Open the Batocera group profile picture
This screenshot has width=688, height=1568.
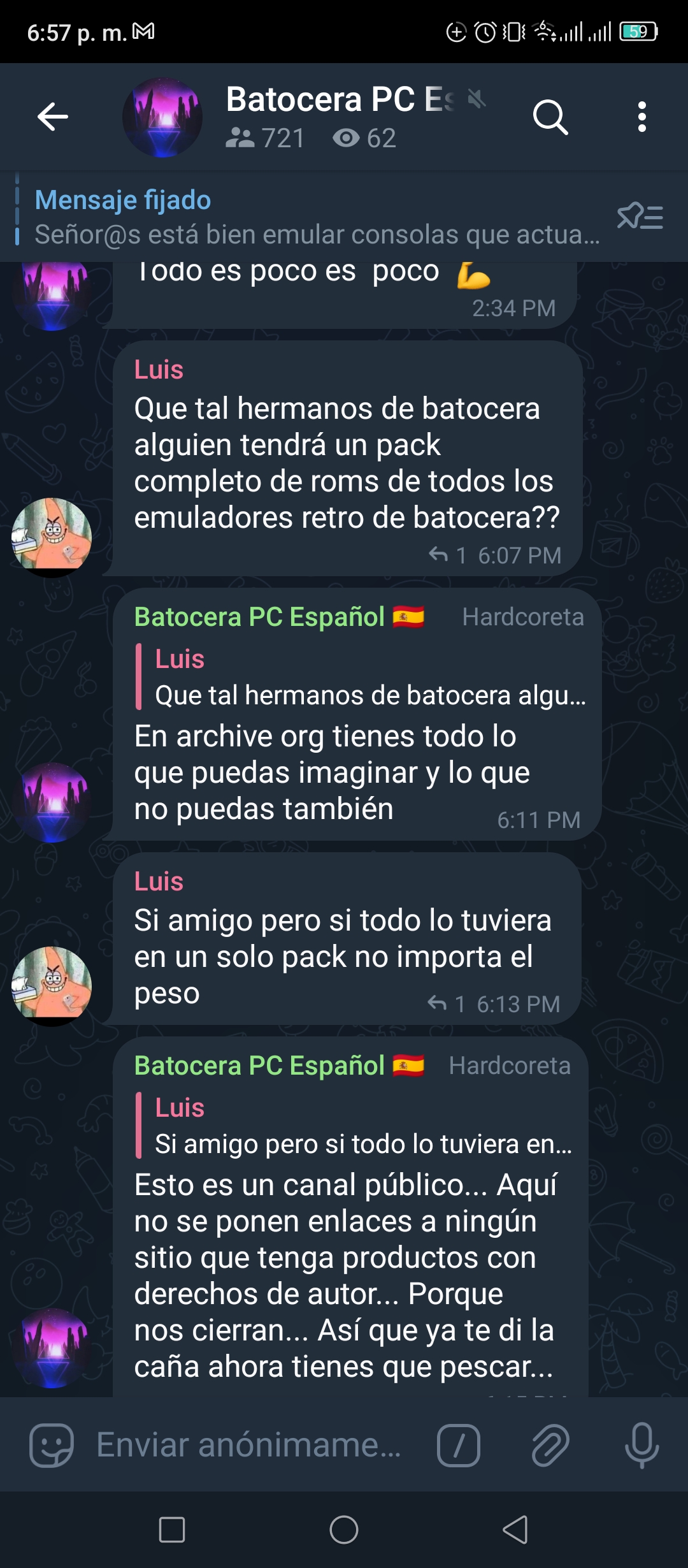(162, 117)
